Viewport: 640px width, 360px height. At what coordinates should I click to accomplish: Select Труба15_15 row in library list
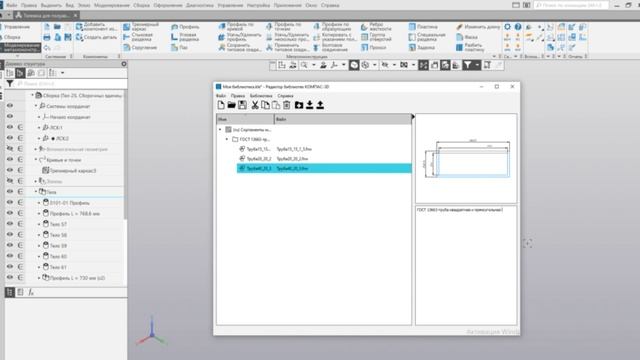(324, 149)
